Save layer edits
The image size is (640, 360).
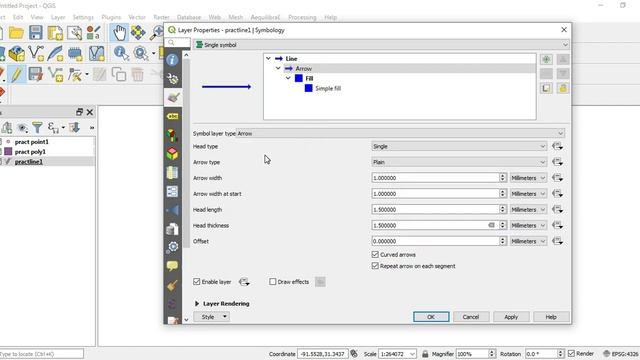click(x=36, y=75)
